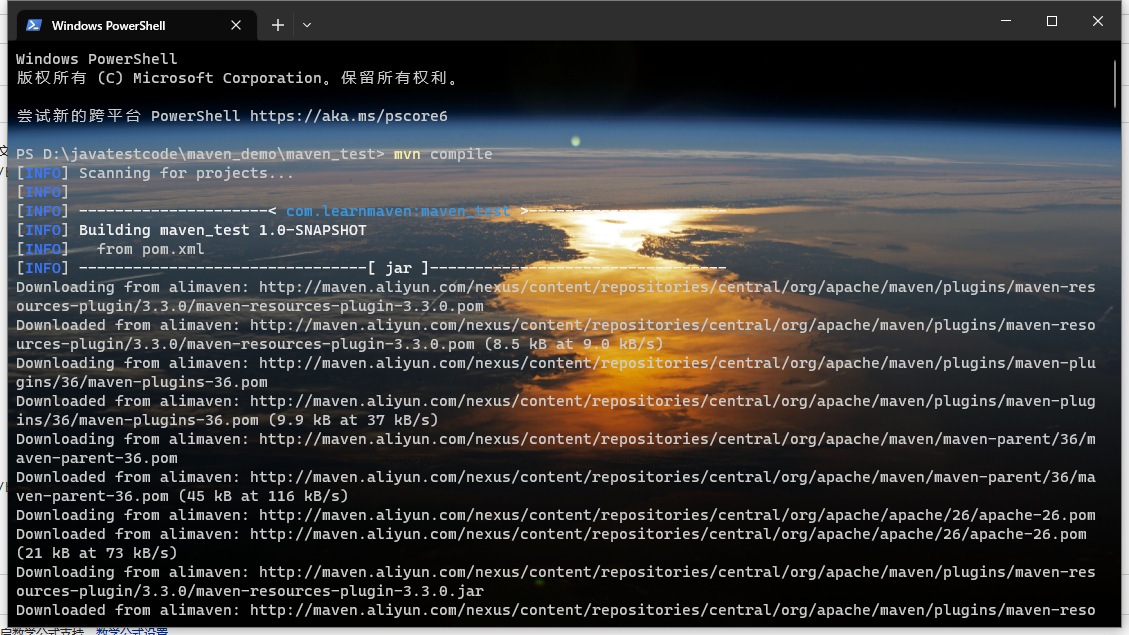Click the Downloading apache-26.pom URL line
Viewport: 1129px width, 635px height.
(556, 515)
